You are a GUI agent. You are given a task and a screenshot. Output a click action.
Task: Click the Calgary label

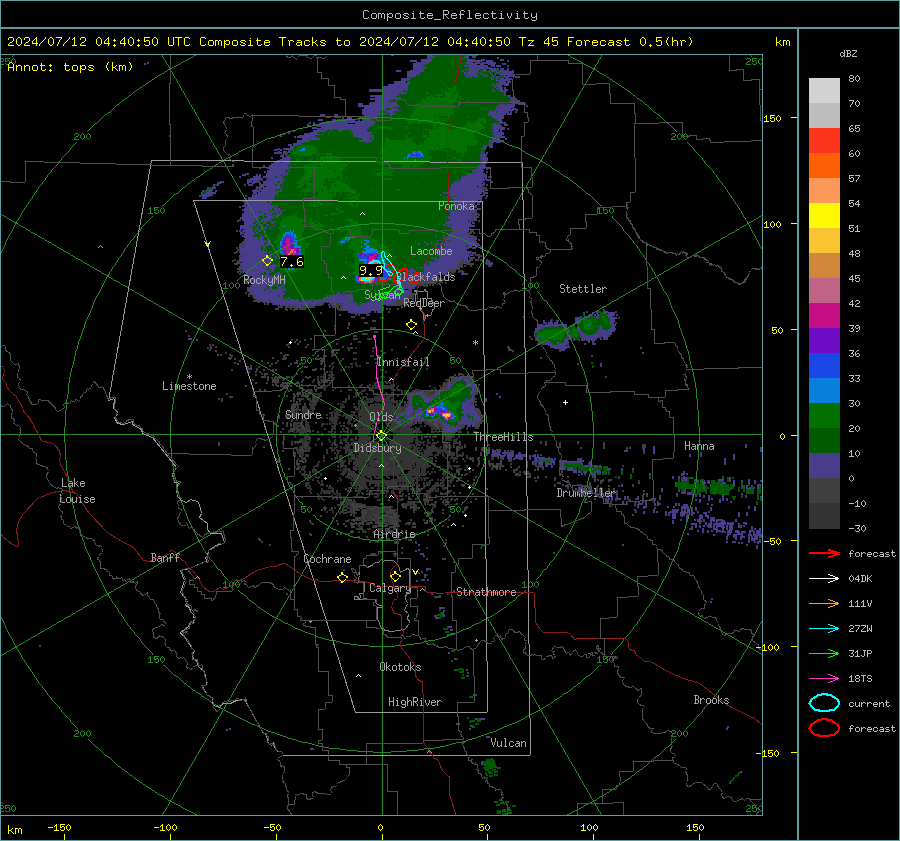coord(390,588)
